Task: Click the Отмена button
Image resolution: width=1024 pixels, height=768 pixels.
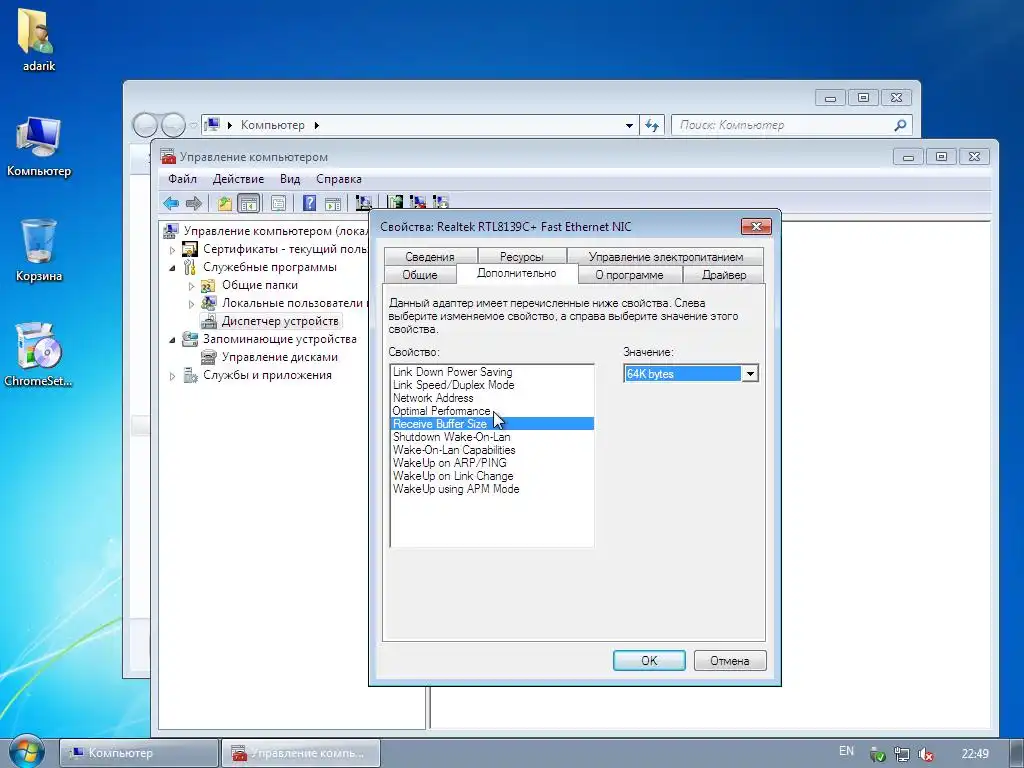Action: click(x=729, y=660)
